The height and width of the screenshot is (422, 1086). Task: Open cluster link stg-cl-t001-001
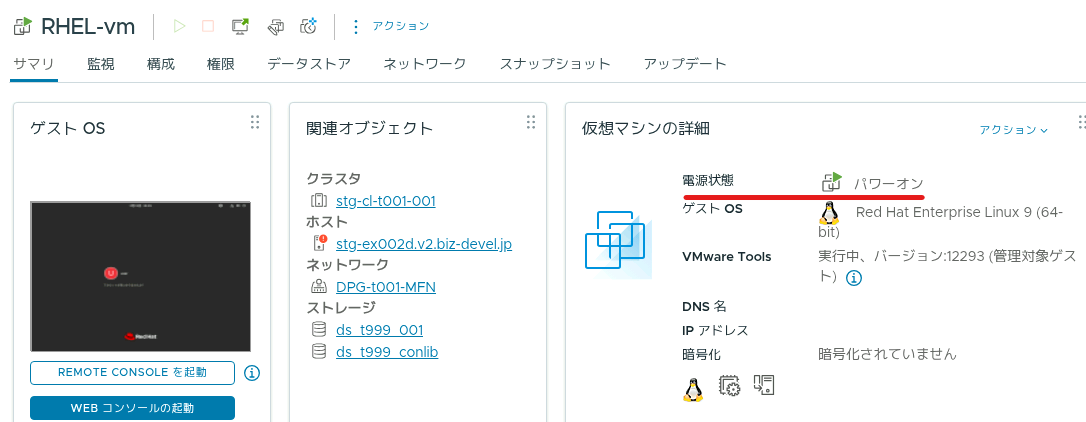[386, 202]
